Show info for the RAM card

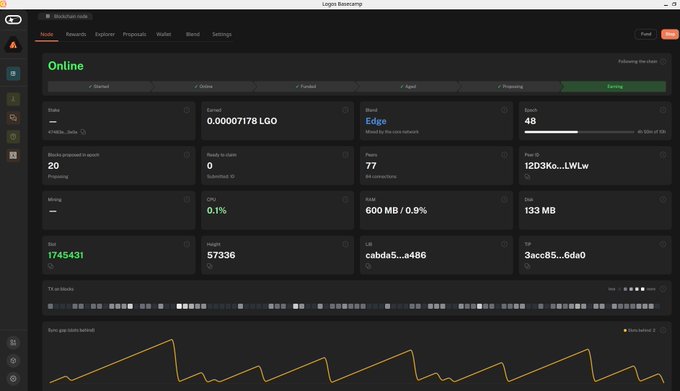(x=504, y=199)
